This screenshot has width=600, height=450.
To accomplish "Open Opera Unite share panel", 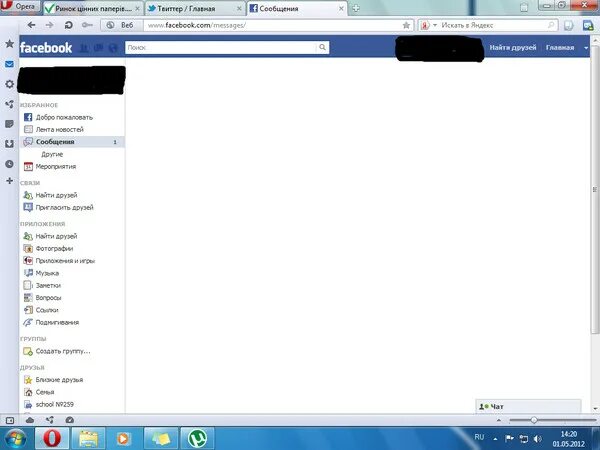I will point(10,104).
